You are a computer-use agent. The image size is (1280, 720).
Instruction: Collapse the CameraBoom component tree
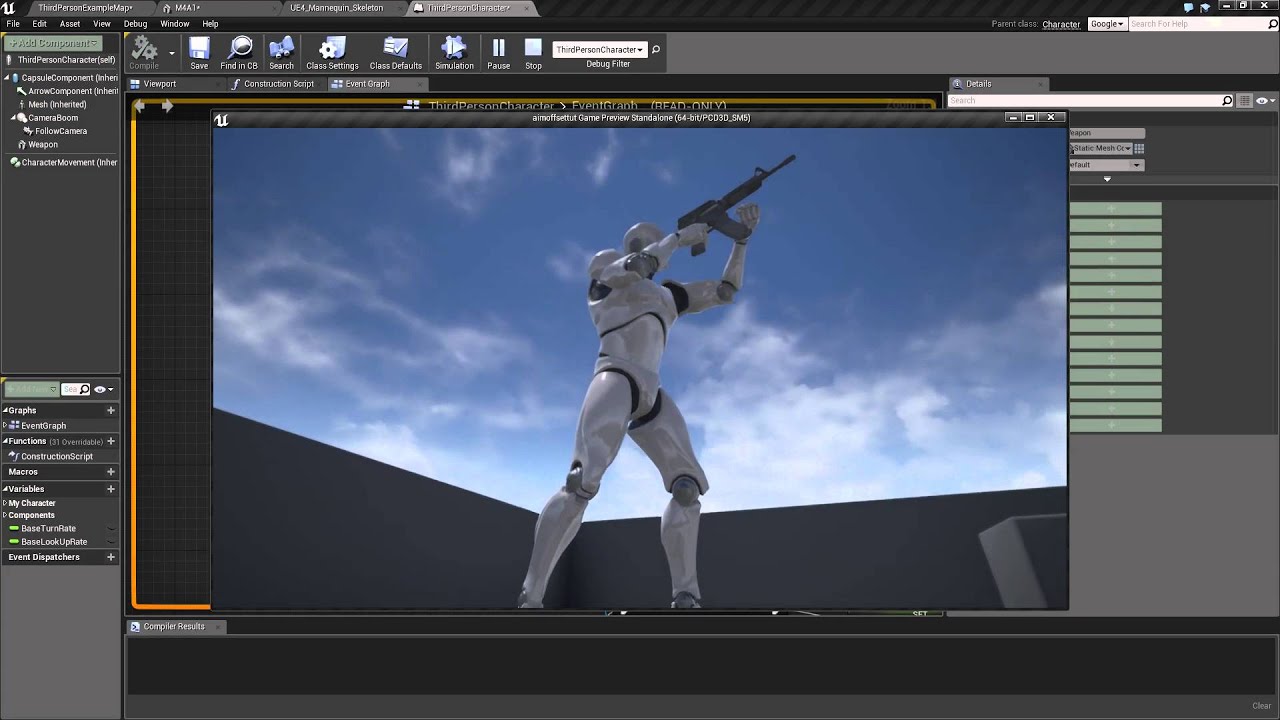point(14,118)
